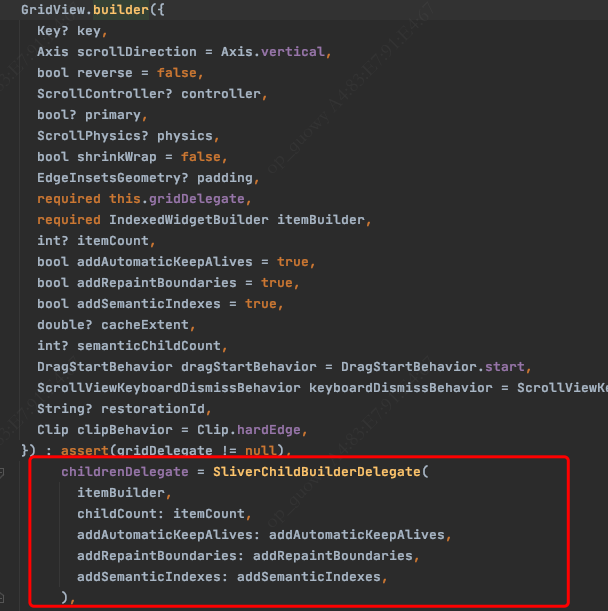Click the "IndexedWidgetBuilder" type
This screenshot has width=608, height=611.
pyautogui.click(x=189, y=220)
